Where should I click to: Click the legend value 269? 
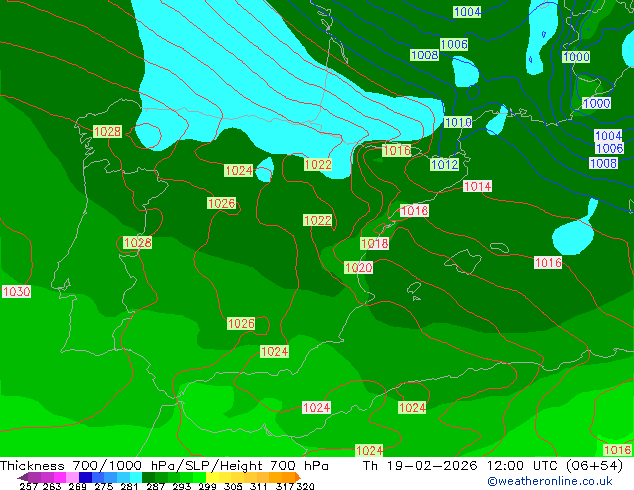78,486
